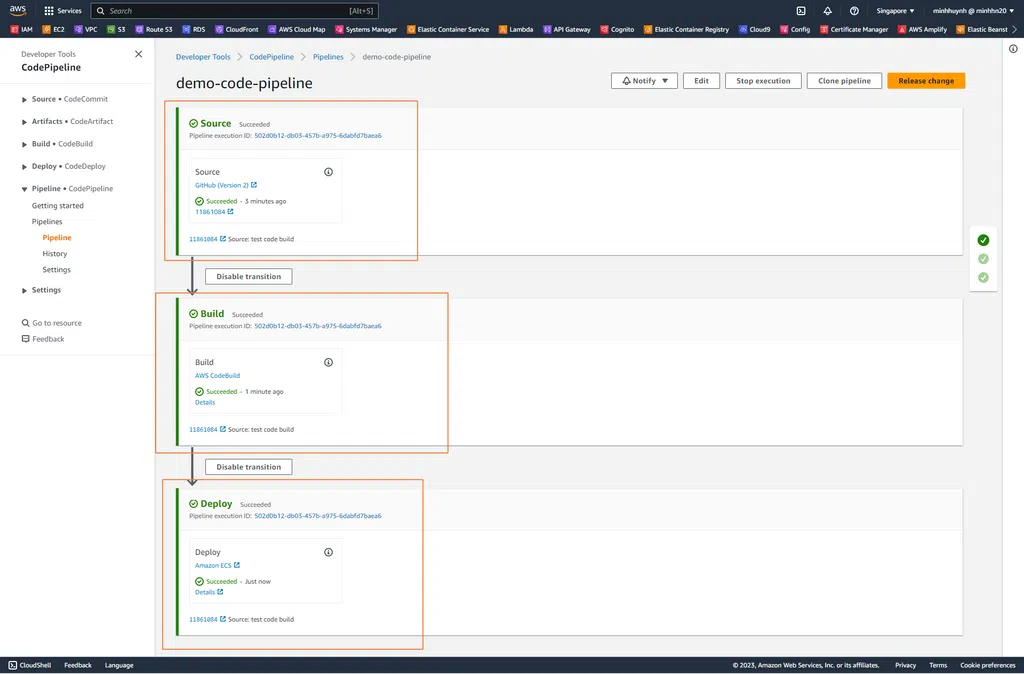Viewport: 1024px width, 674px height.
Task: Open the S3 favorite shortcut
Action: click(116, 29)
